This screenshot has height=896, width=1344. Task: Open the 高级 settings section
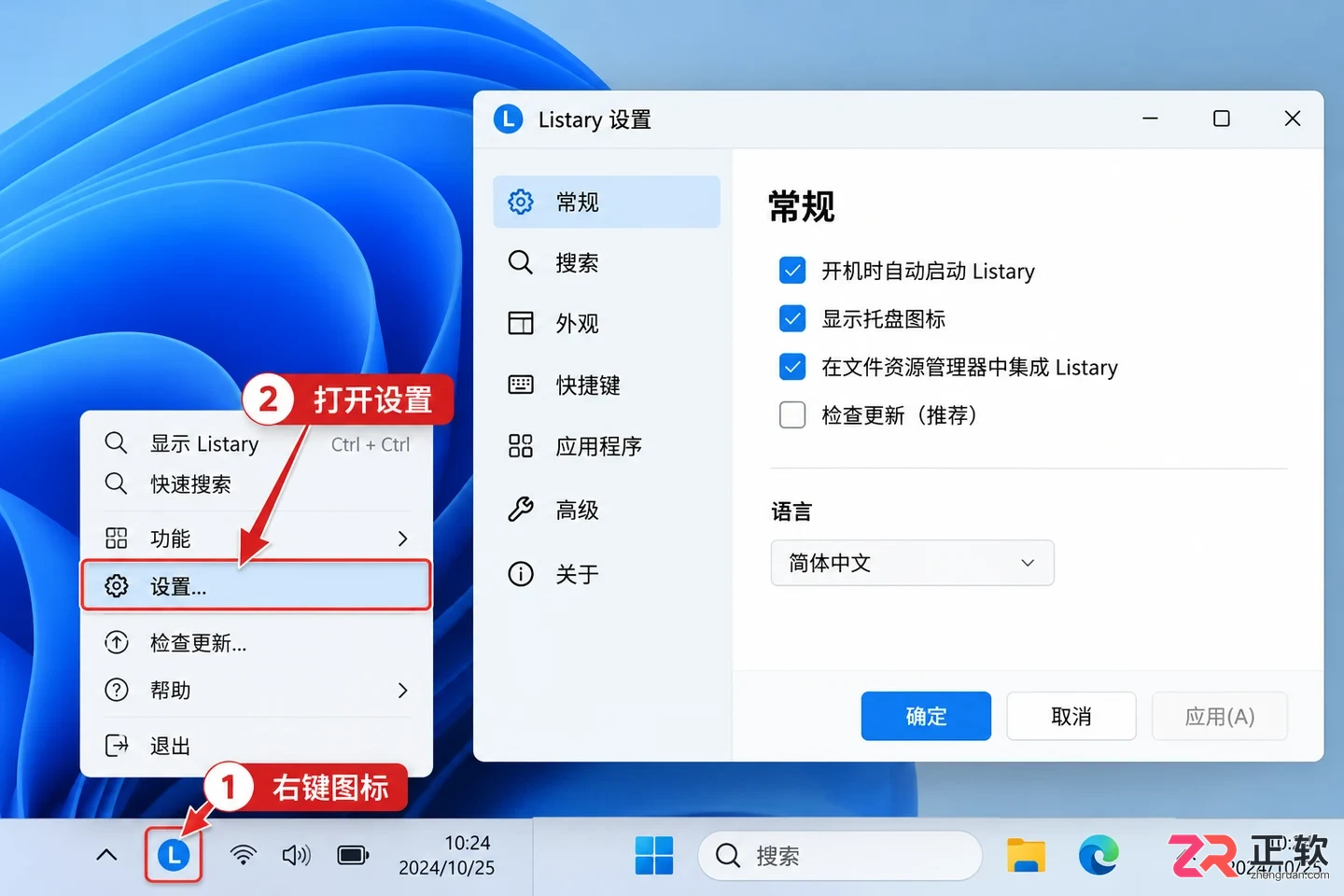pyautogui.click(x=607, y=510)
